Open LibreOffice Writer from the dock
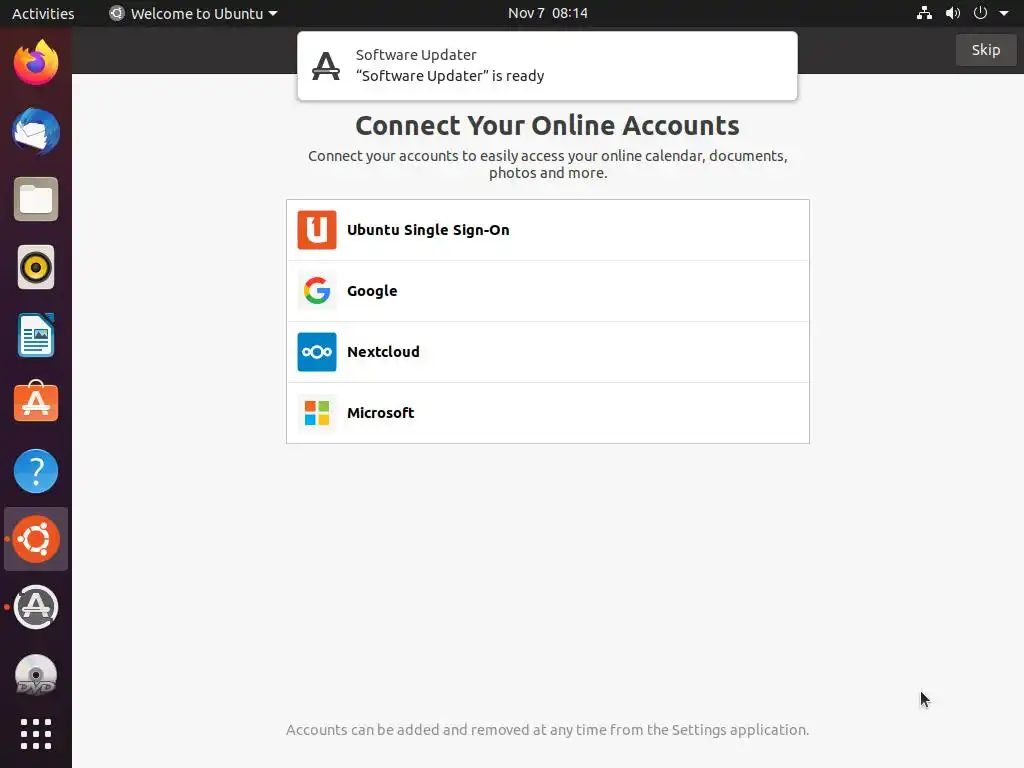Image resolution: width=1024 pixels, height=768 pixels. point(36,335)
